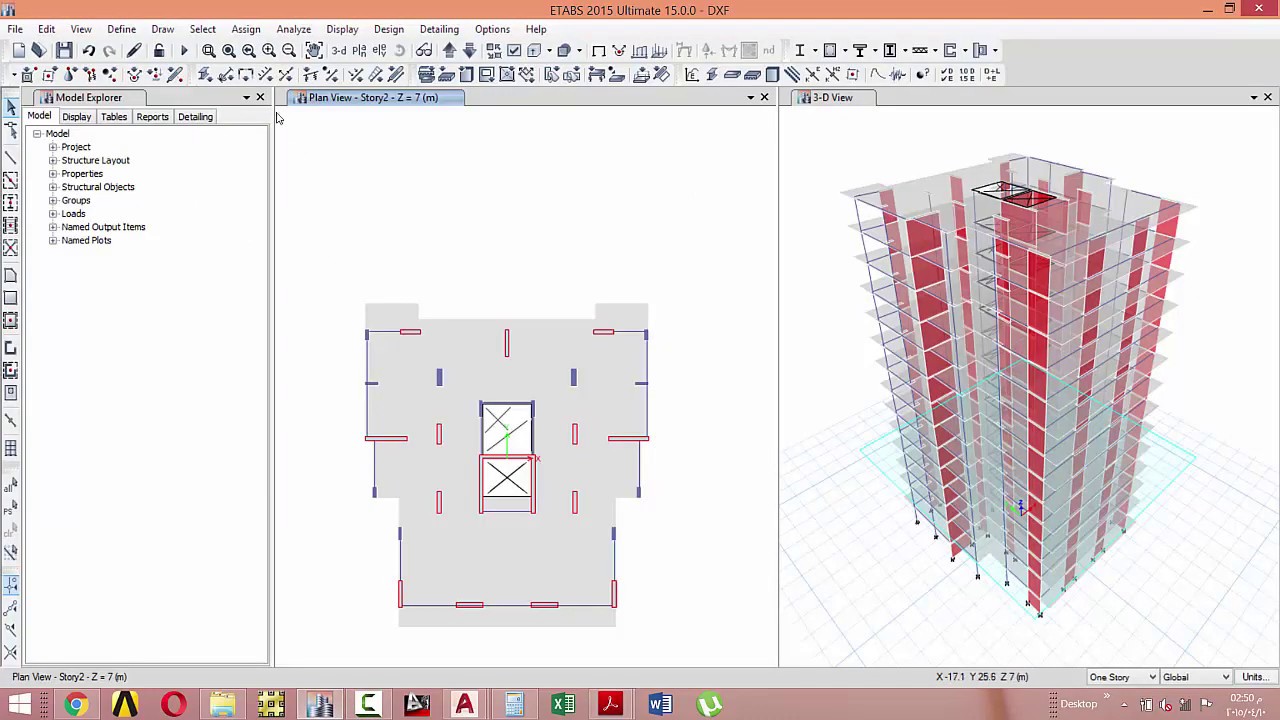Run analysis with the play arrow icon
1280x720 pixels.
(x=184, y=50)
